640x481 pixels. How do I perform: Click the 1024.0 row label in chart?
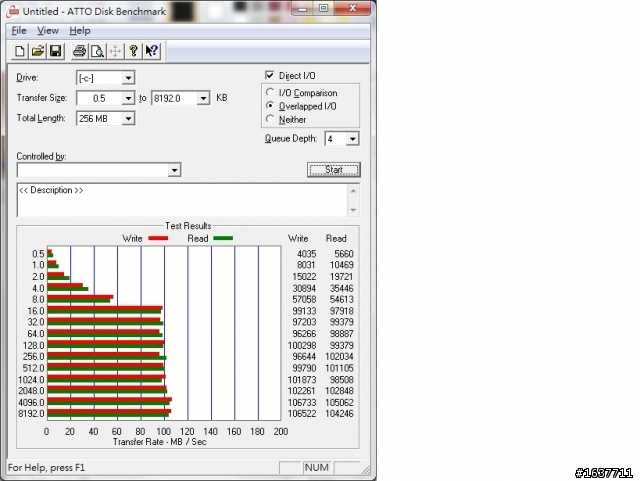[31, 380]
